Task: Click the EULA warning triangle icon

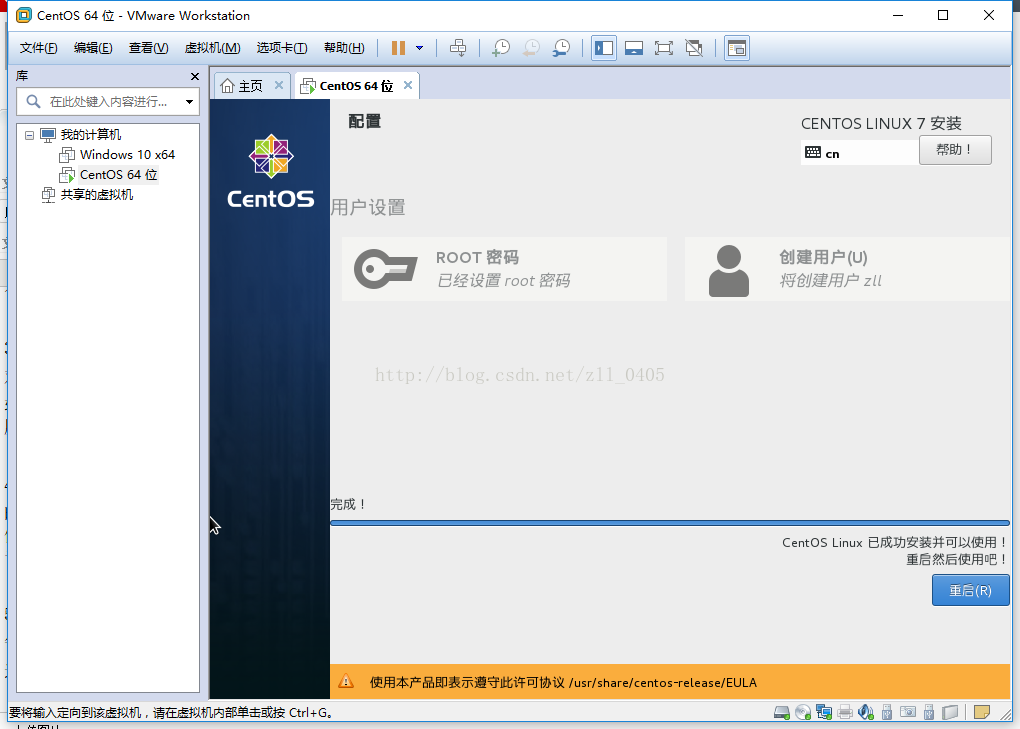Action: pyautogui.click(x=346, y=682)
